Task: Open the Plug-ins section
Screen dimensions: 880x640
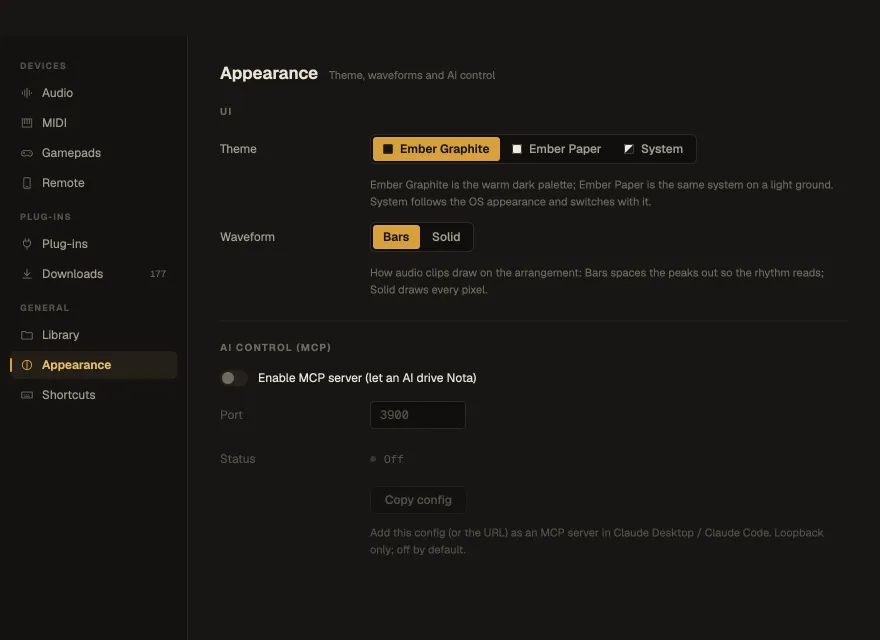Action: coord(93,244)
